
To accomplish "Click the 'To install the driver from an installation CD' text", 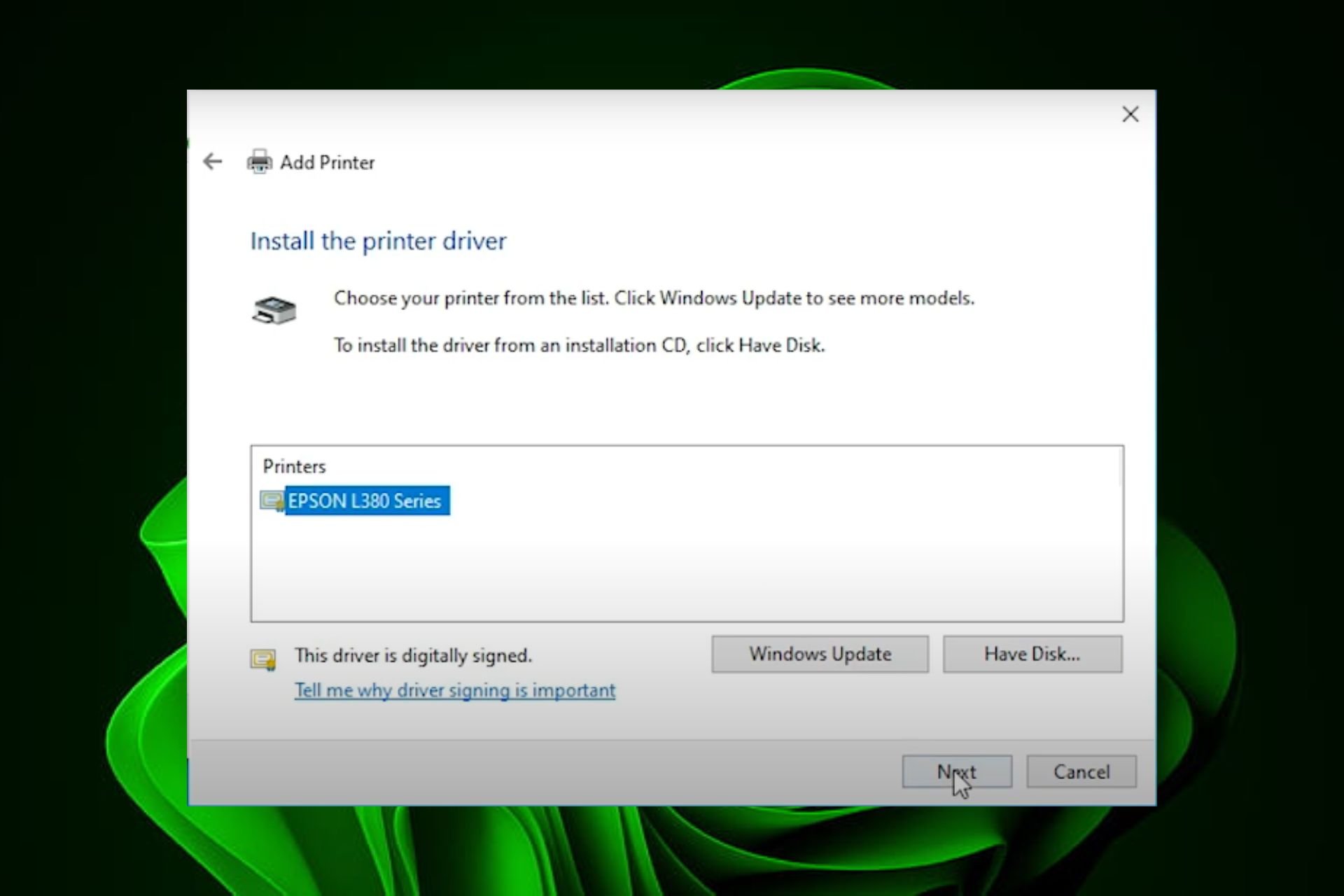I will coord(579,345).
